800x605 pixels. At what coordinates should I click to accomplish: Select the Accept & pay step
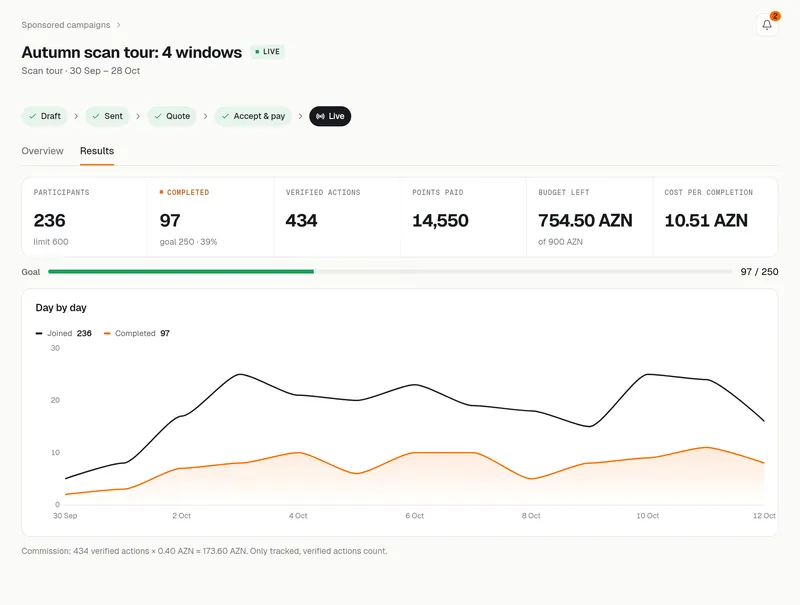pyautogui.click(x=253, y=116)
